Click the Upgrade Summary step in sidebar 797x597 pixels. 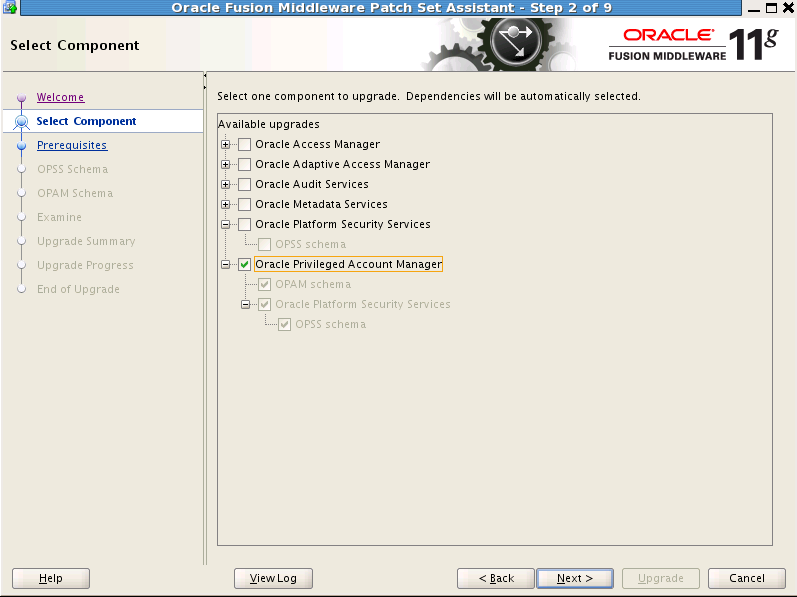(x=86, y=241)
